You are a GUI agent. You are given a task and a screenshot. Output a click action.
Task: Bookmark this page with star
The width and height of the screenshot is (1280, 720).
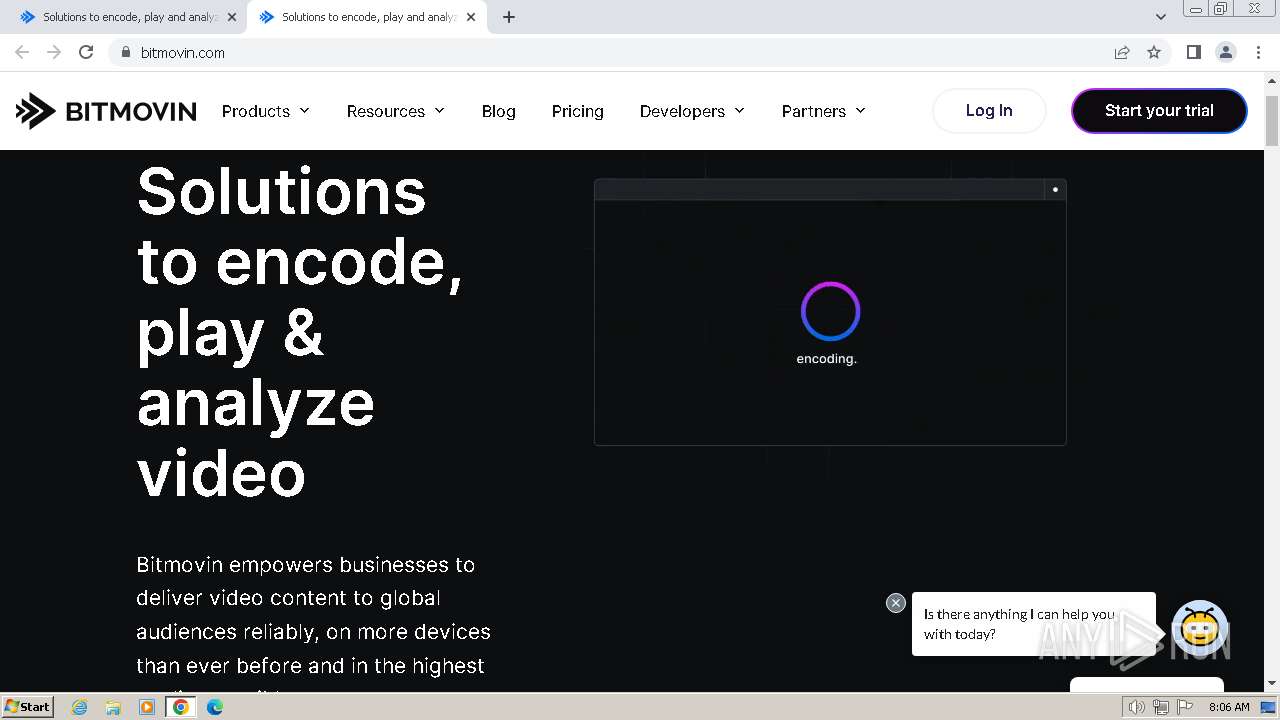coord(1154,52)
